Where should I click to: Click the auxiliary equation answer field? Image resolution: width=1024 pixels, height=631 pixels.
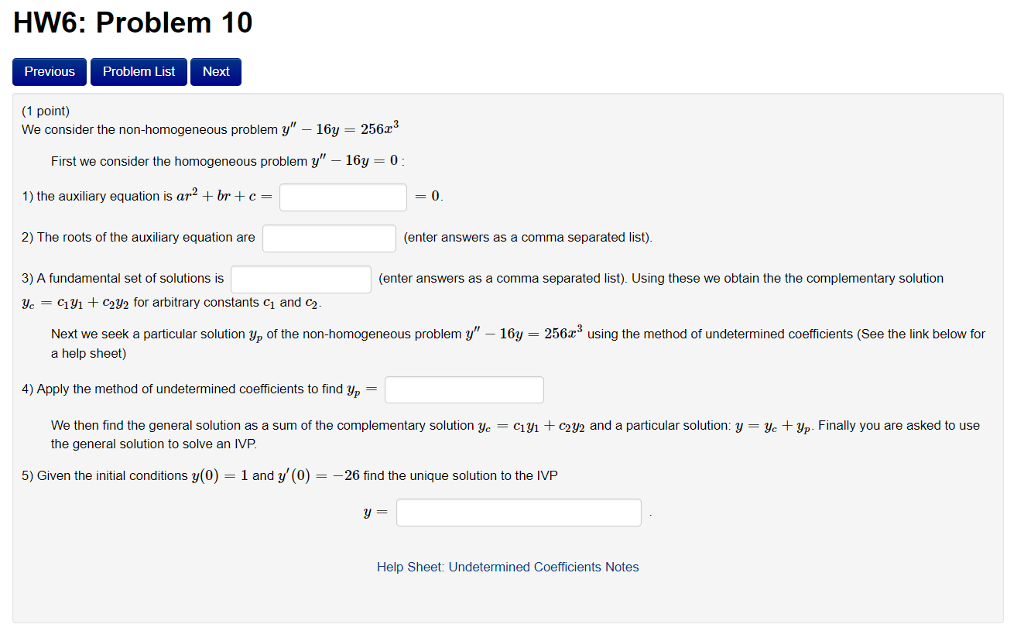(342, 196)
